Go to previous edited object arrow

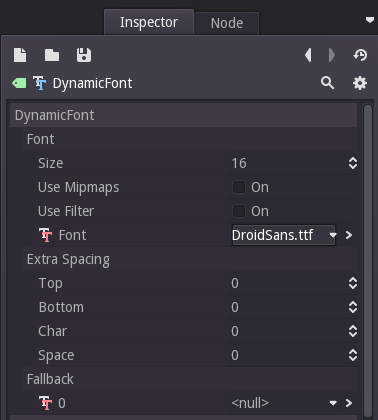click(308, 55)
